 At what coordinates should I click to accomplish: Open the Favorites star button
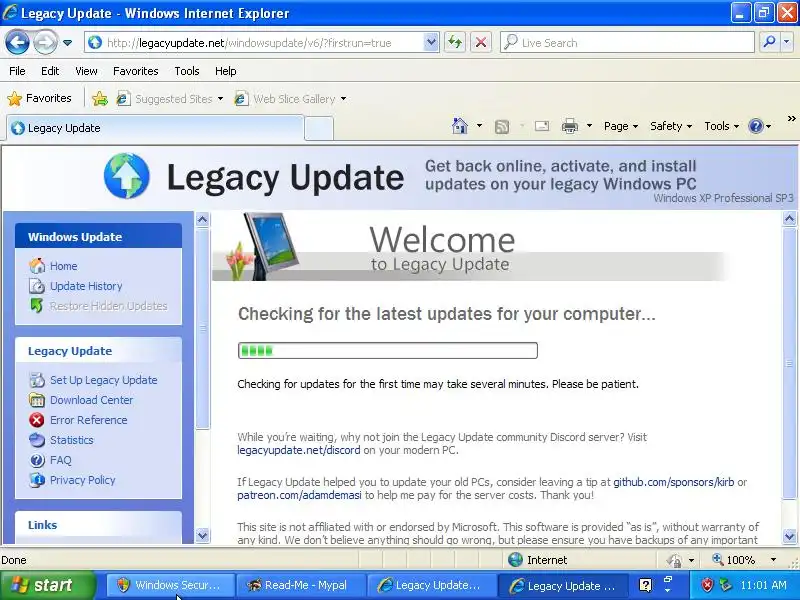(x=39, y=98)
